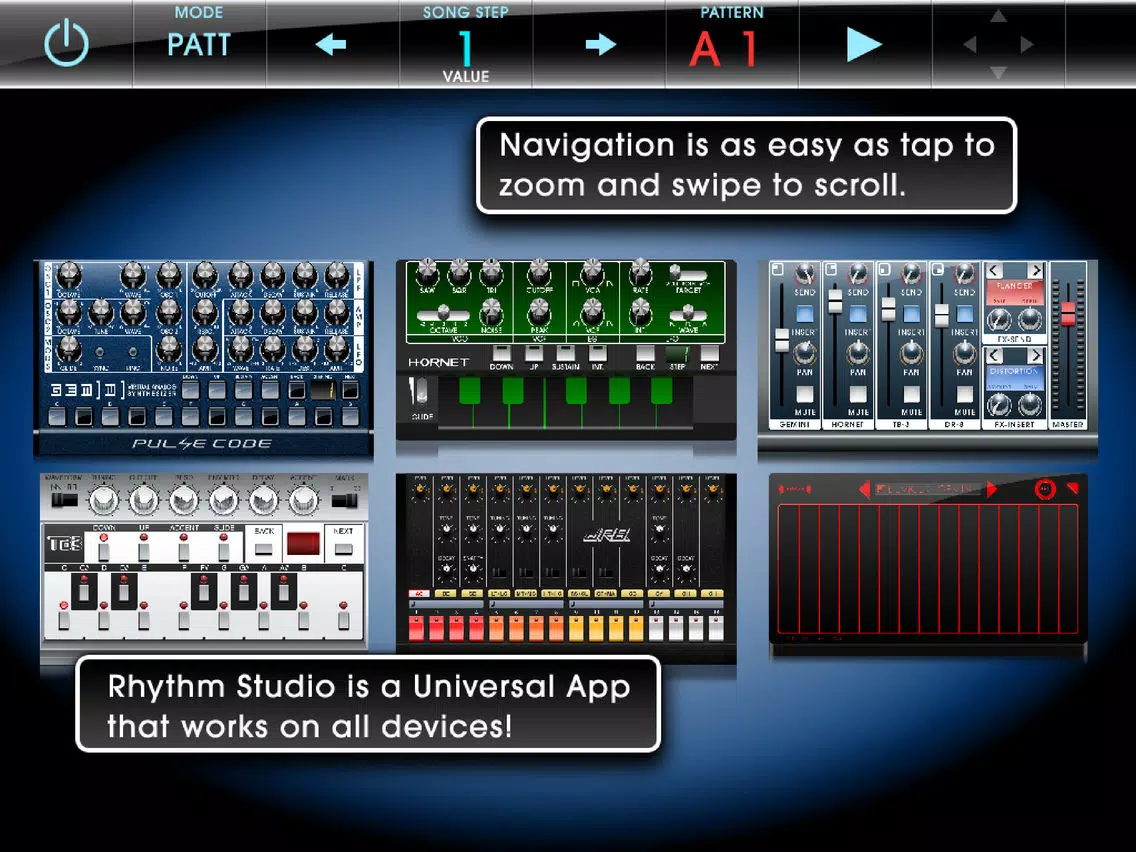The height and width of the screenshot is (852, 1136).
Task: Move the red MASTER fader
Action: tap(1067, 313)
